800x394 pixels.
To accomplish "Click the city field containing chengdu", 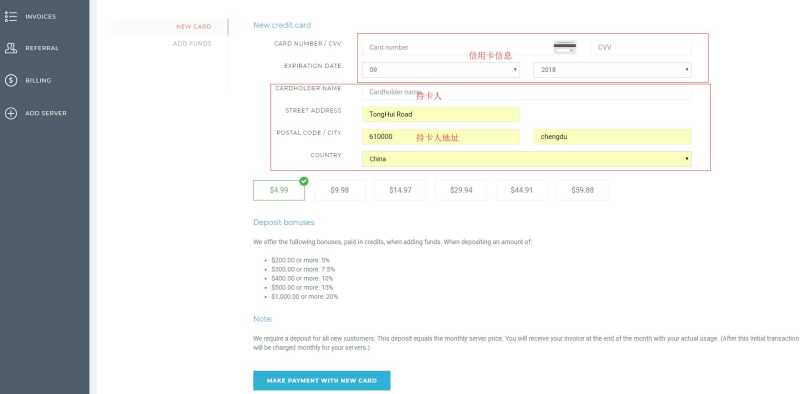I will pyautogui.click(x=613, y=137).
